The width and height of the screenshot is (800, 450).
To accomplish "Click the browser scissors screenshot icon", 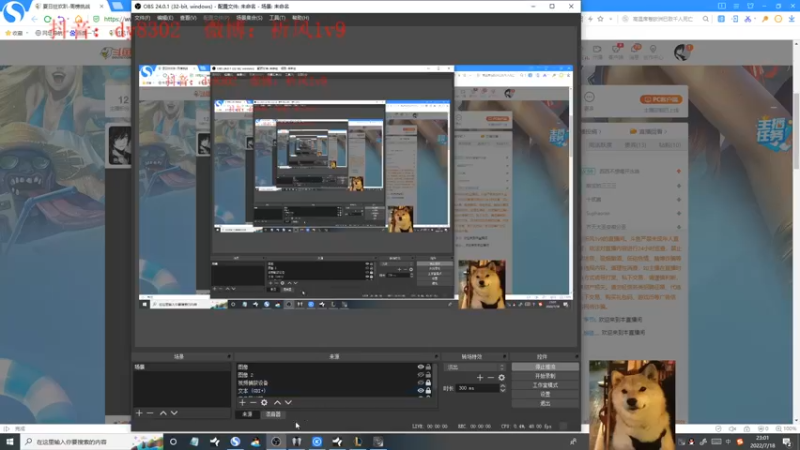I will 748,19.
